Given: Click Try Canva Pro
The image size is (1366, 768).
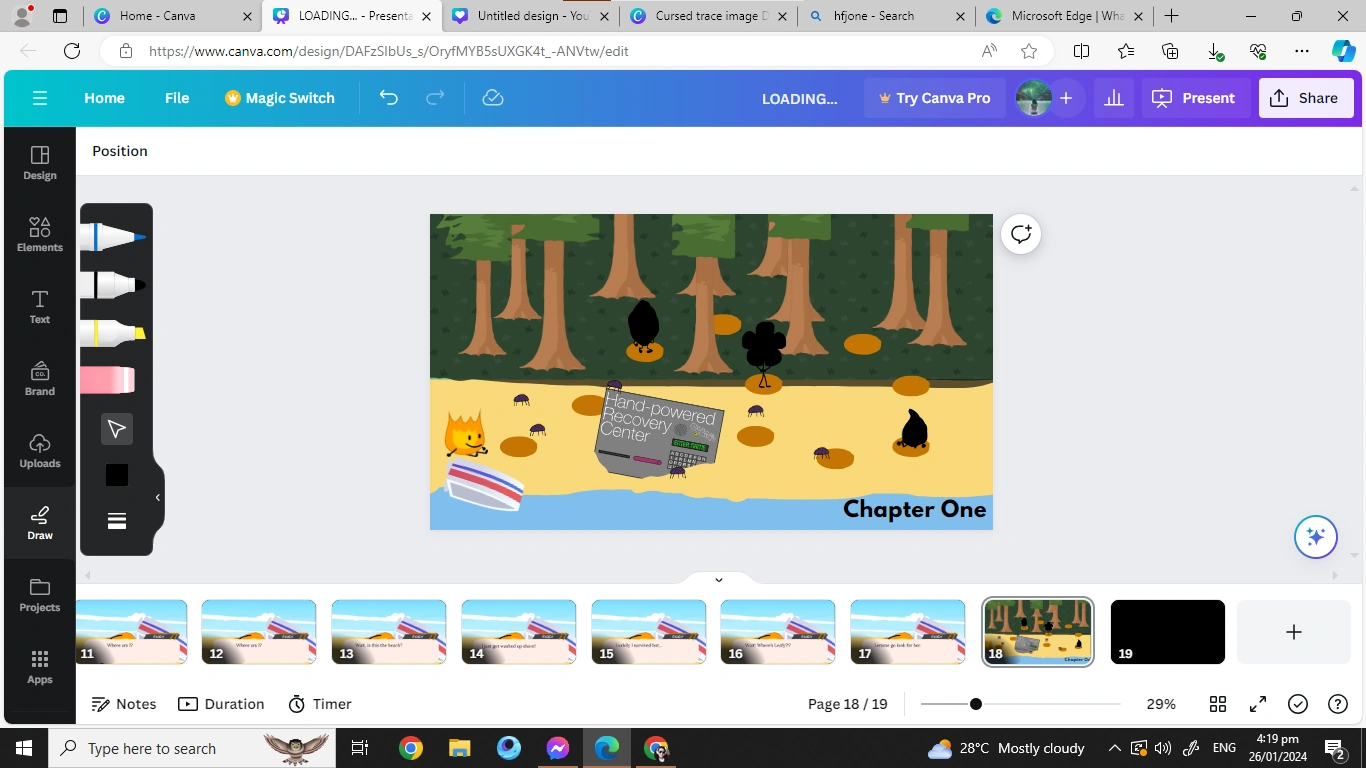Looking at the screenshot, I should 934,97.
